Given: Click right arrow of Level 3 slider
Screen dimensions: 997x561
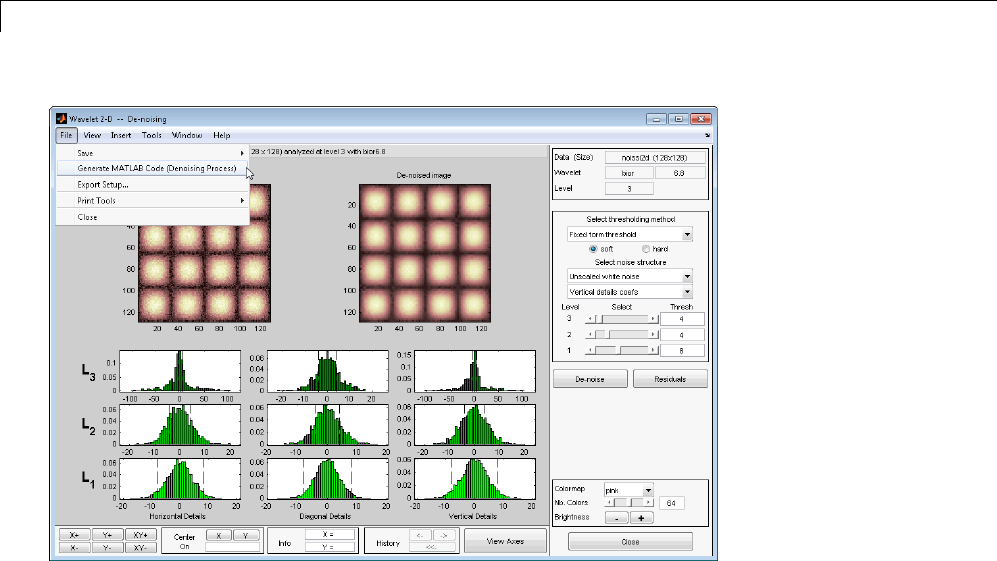Looking at the screenshot, I should coord(653,319).
